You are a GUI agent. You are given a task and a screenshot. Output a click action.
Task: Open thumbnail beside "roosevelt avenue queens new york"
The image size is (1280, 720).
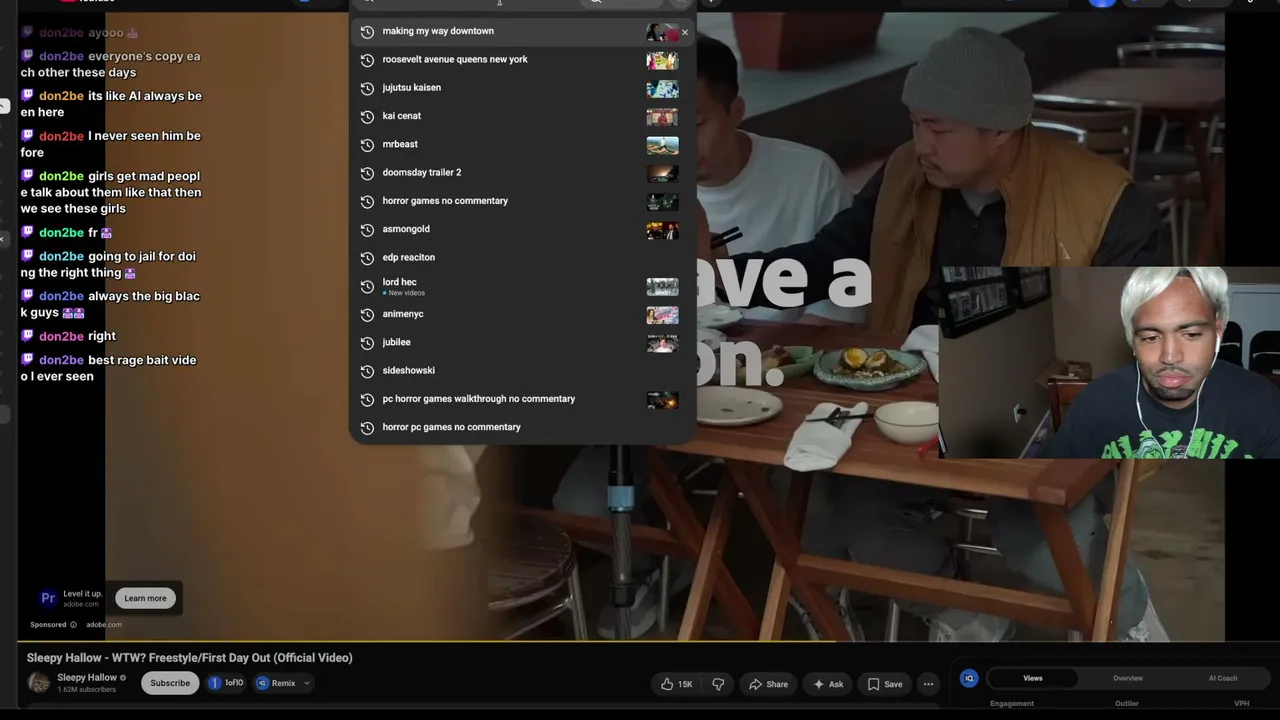[x=662, y=61]
